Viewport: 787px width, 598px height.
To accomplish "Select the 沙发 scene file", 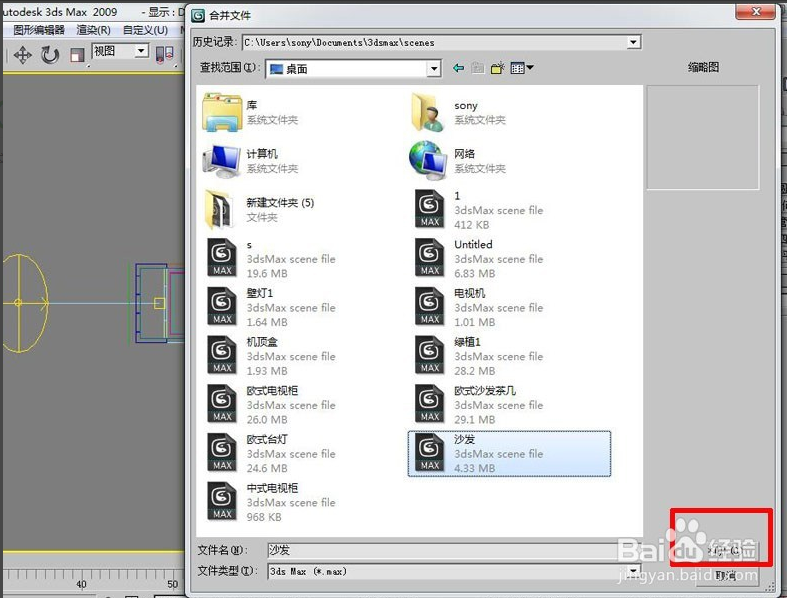I will (509, 453).
